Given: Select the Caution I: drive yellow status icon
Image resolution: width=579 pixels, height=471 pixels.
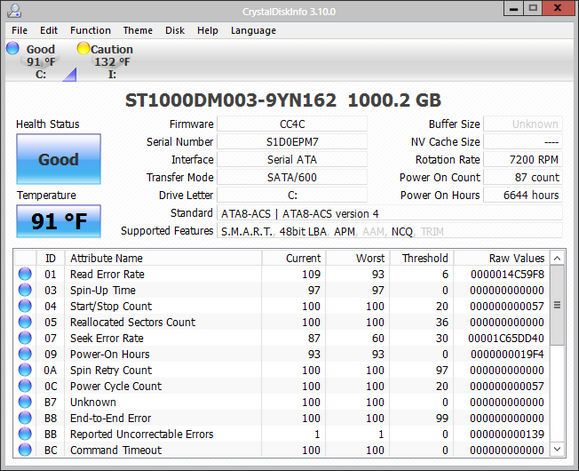Looking at the screenshot, I should pos(83,48).
